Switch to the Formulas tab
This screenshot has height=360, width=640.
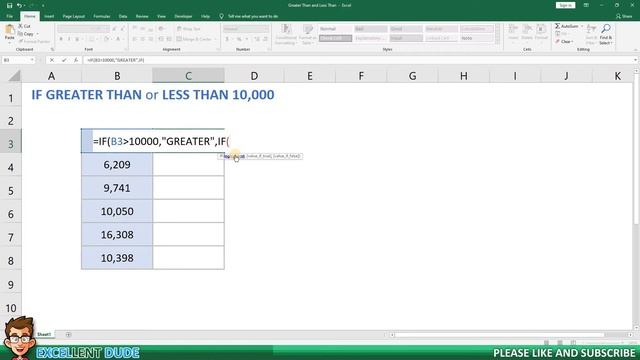pyautogui.click(x=102, y=16)
